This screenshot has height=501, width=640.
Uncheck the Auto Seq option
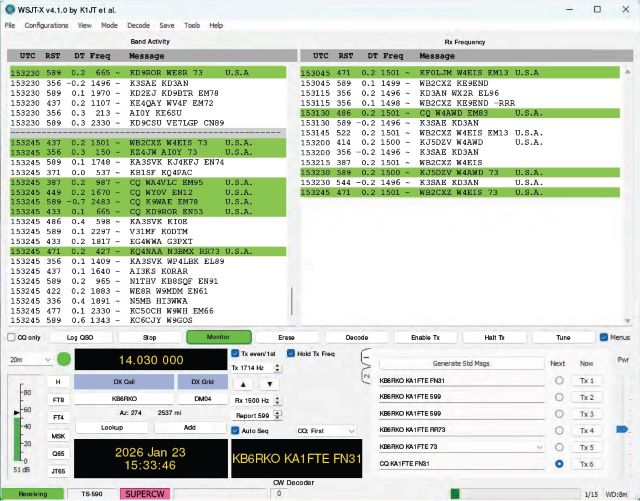pos(235,430)
